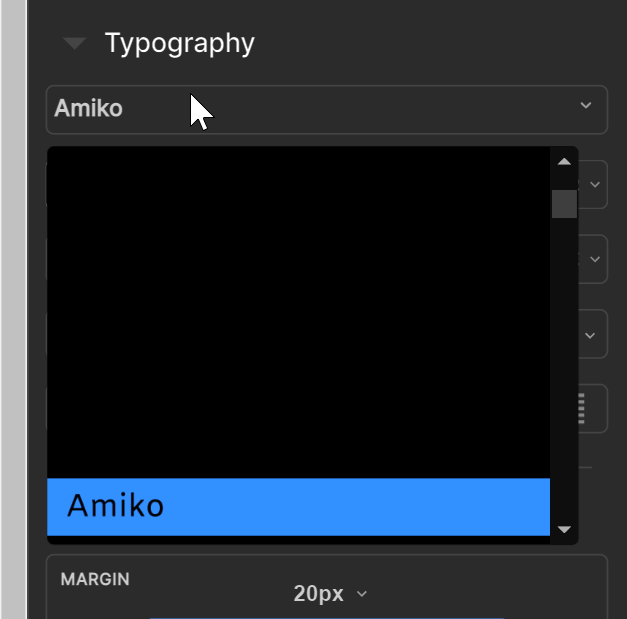627x619 pixels.
Task: Click the font list scroll-up arrow
Action: 564,161
